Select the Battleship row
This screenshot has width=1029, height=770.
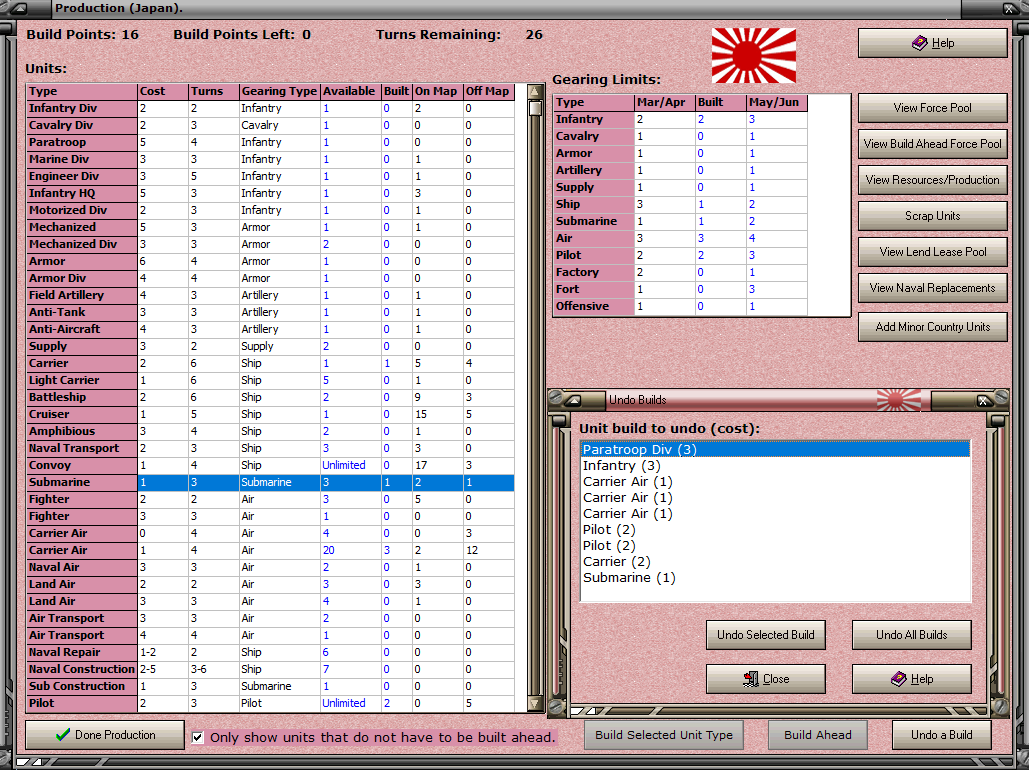[270, 398]
